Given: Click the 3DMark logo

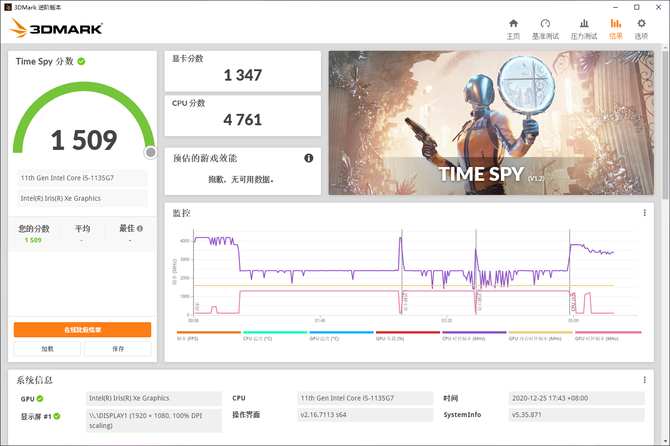Looking at the screenshot, I should click(x=57, y=29).
